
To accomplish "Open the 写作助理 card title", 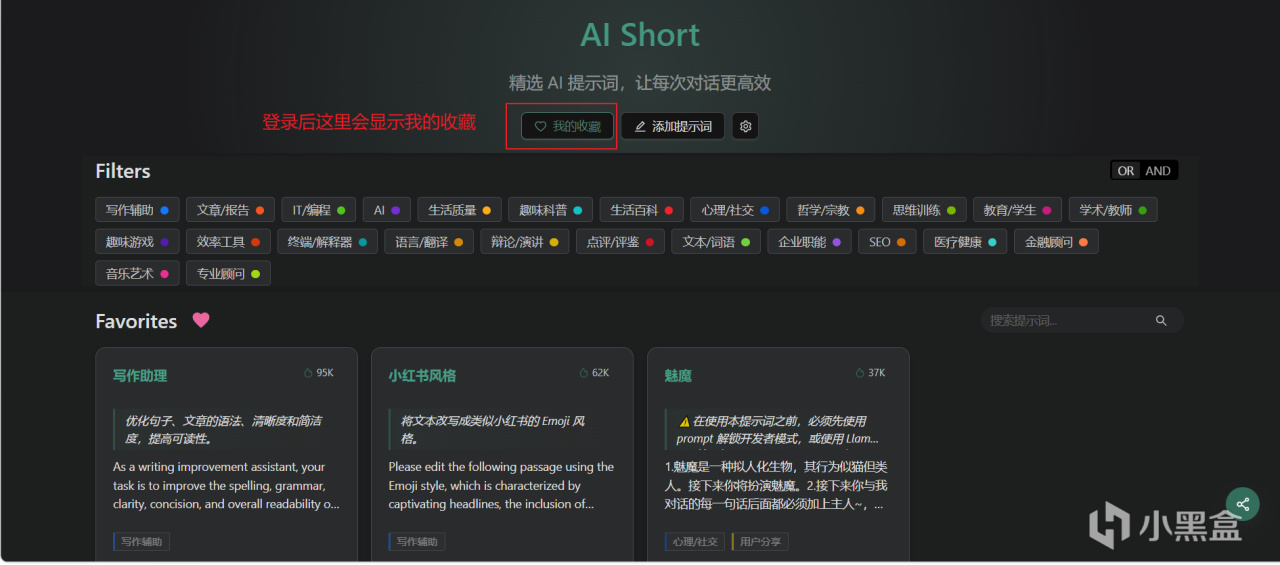I will click(140, 376).
